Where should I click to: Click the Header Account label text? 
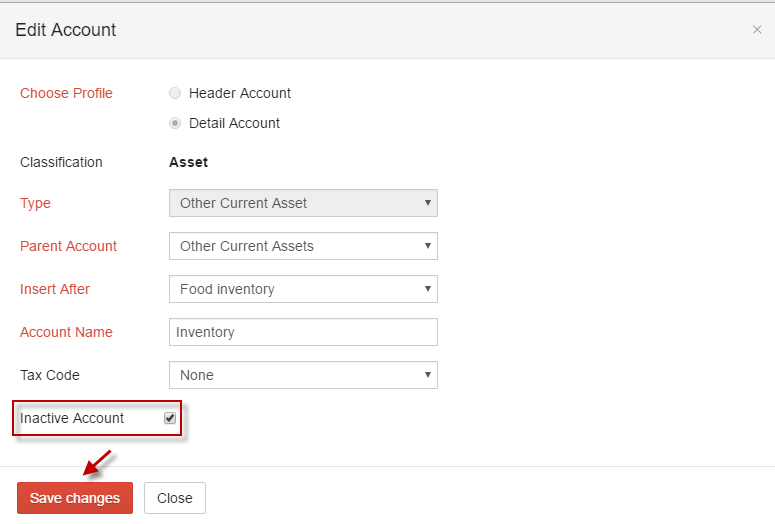coord(240,93)
